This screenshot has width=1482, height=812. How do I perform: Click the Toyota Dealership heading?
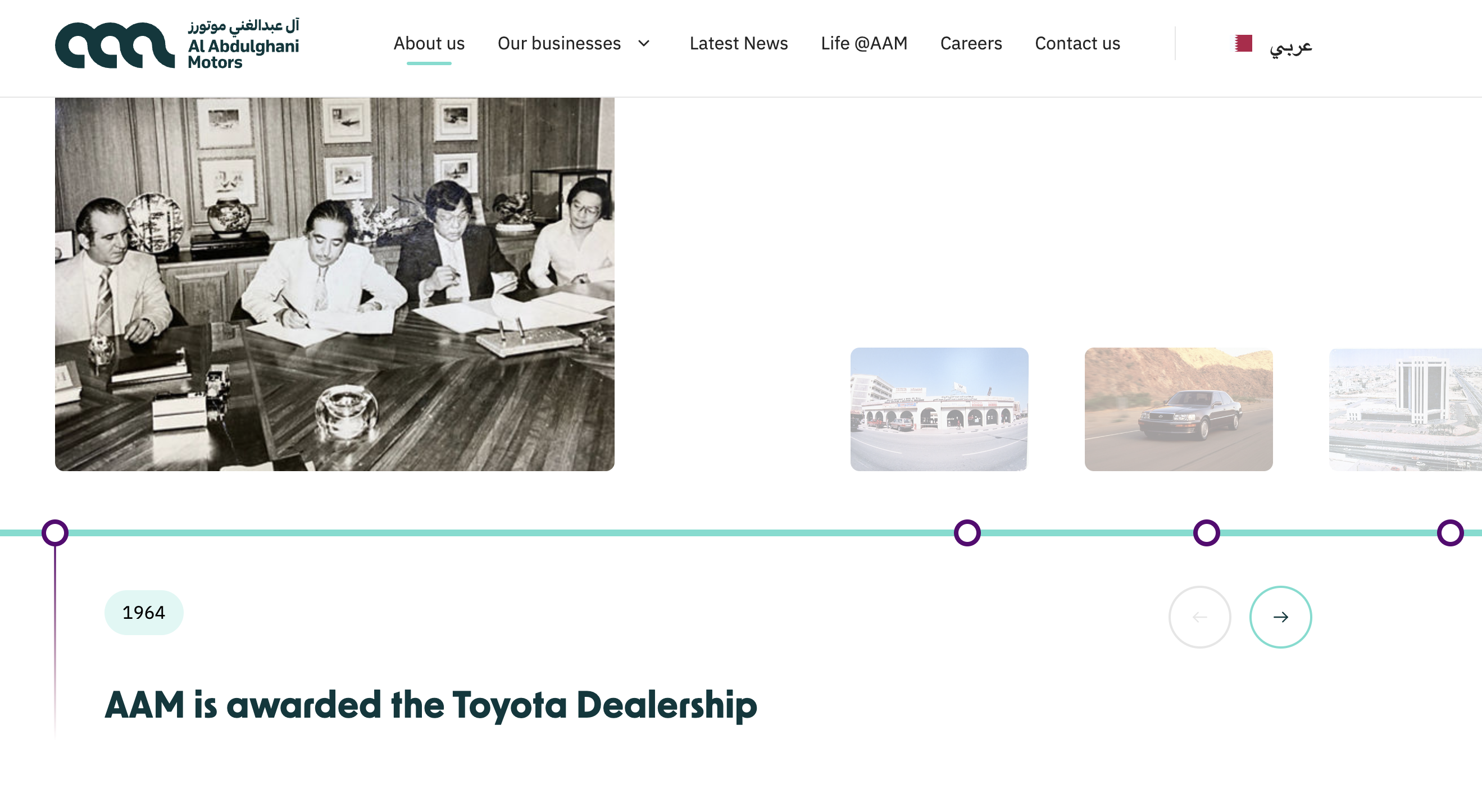430,705
